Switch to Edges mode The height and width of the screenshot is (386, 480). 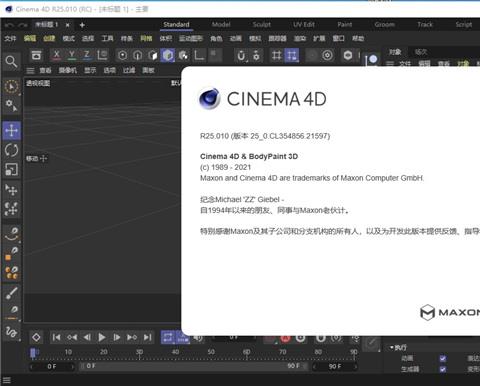click(x=137, y=55)
